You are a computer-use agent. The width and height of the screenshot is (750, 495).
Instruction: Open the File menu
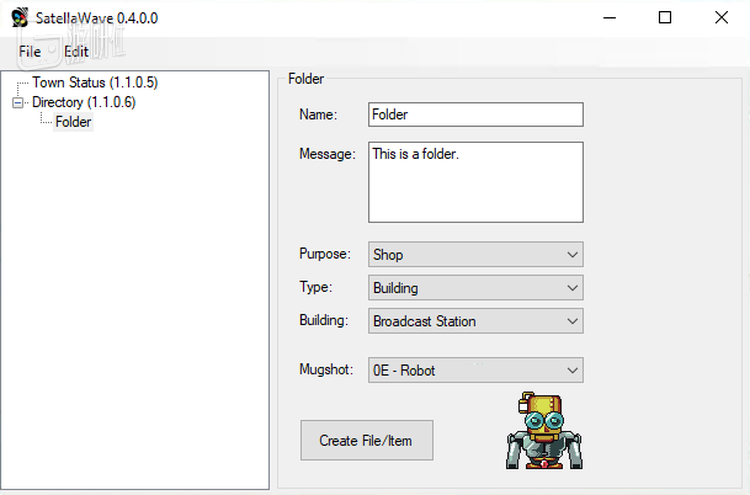(x=29, y=51)
